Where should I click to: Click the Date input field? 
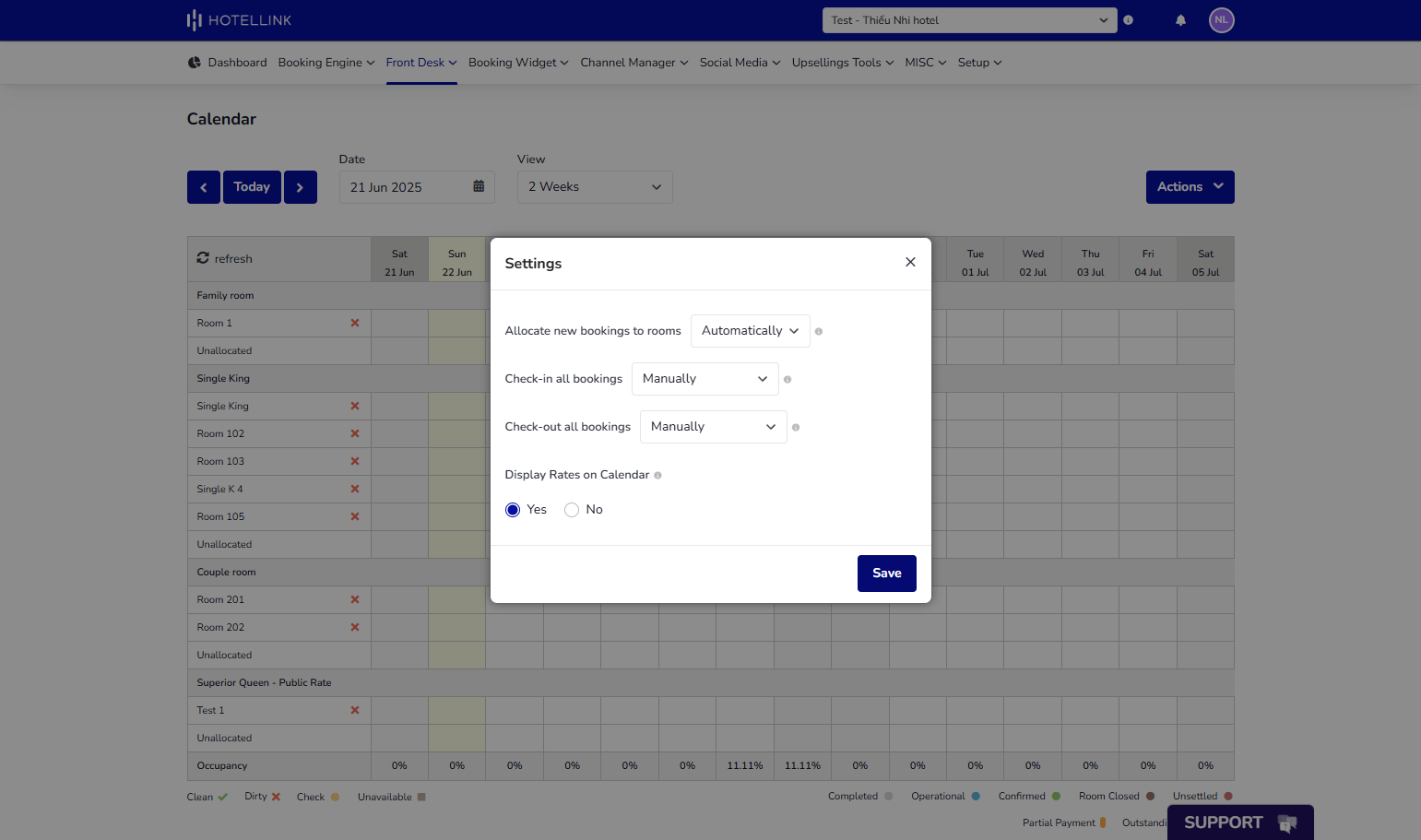(417, 187)
